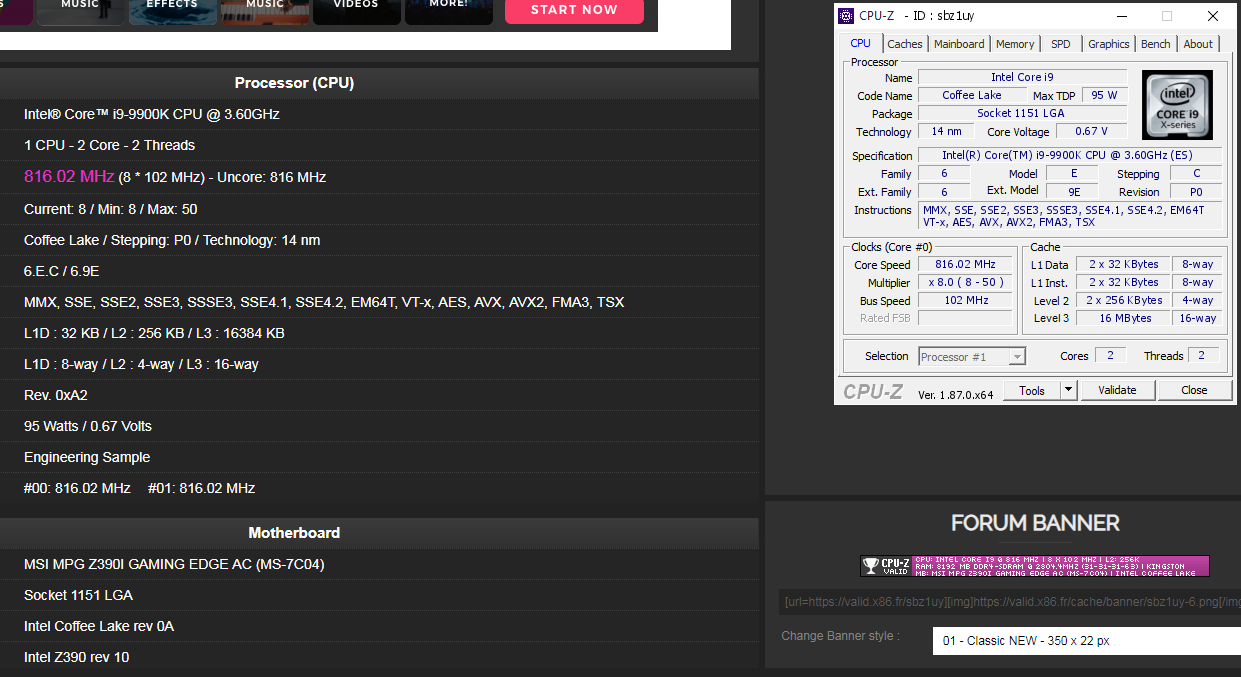Open the Bench tab
The image size is (1241, 677).
[1155, 44]
